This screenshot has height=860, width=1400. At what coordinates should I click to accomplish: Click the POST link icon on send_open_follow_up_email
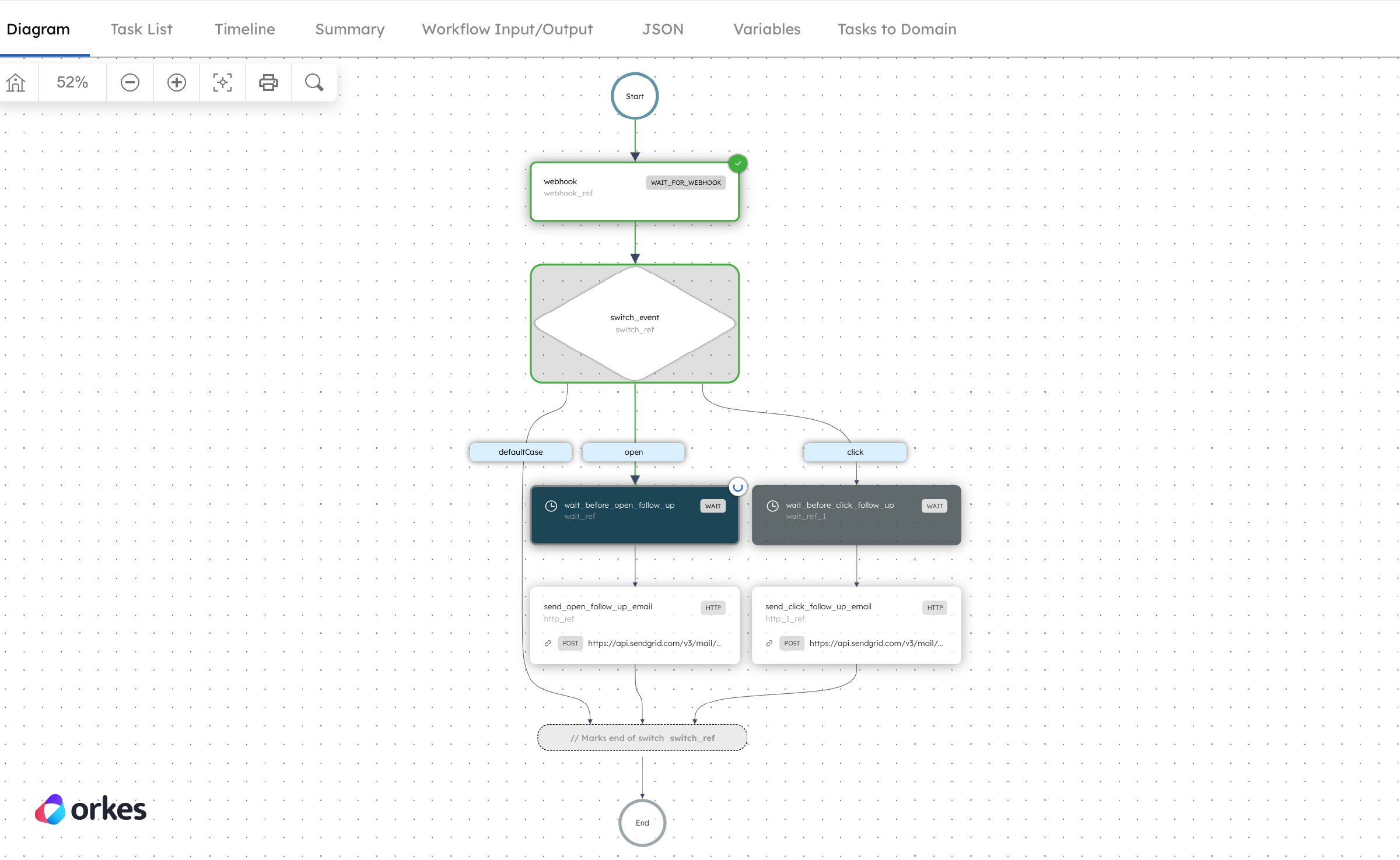547,643
